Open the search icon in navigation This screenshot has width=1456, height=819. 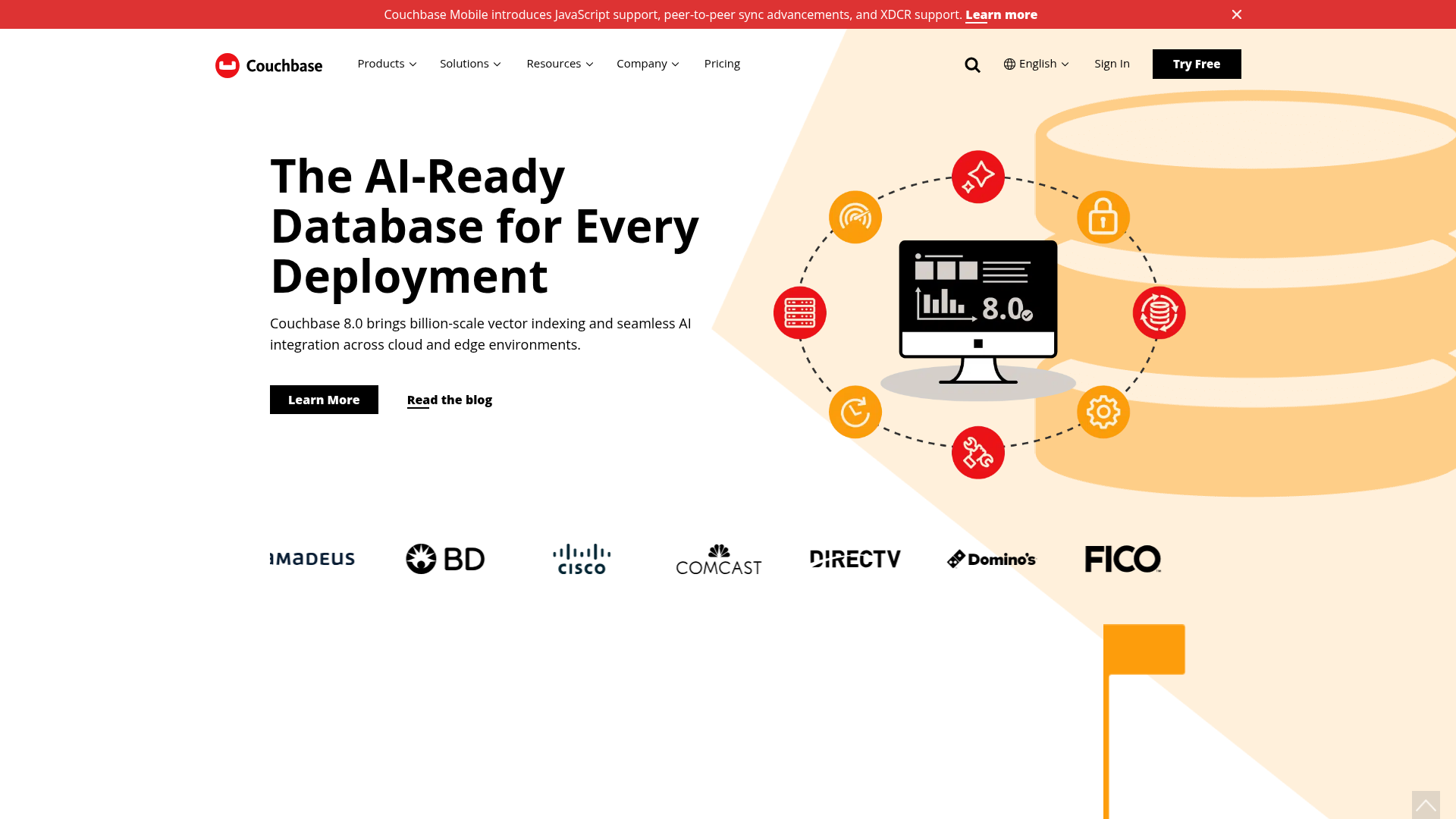(972, 64)
